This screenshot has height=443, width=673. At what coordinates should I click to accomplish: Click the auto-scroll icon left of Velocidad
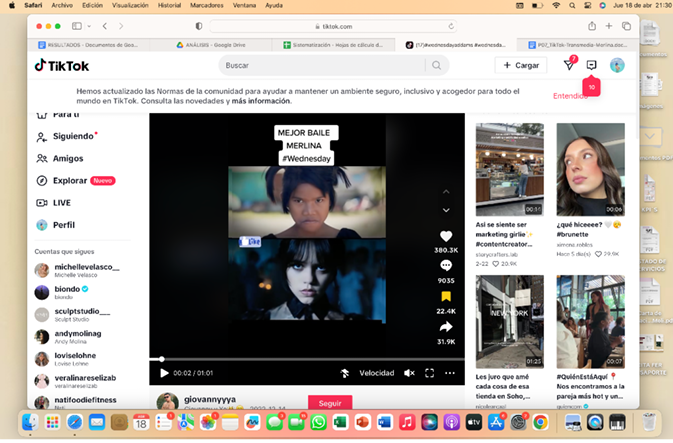[x=344, y=373]
